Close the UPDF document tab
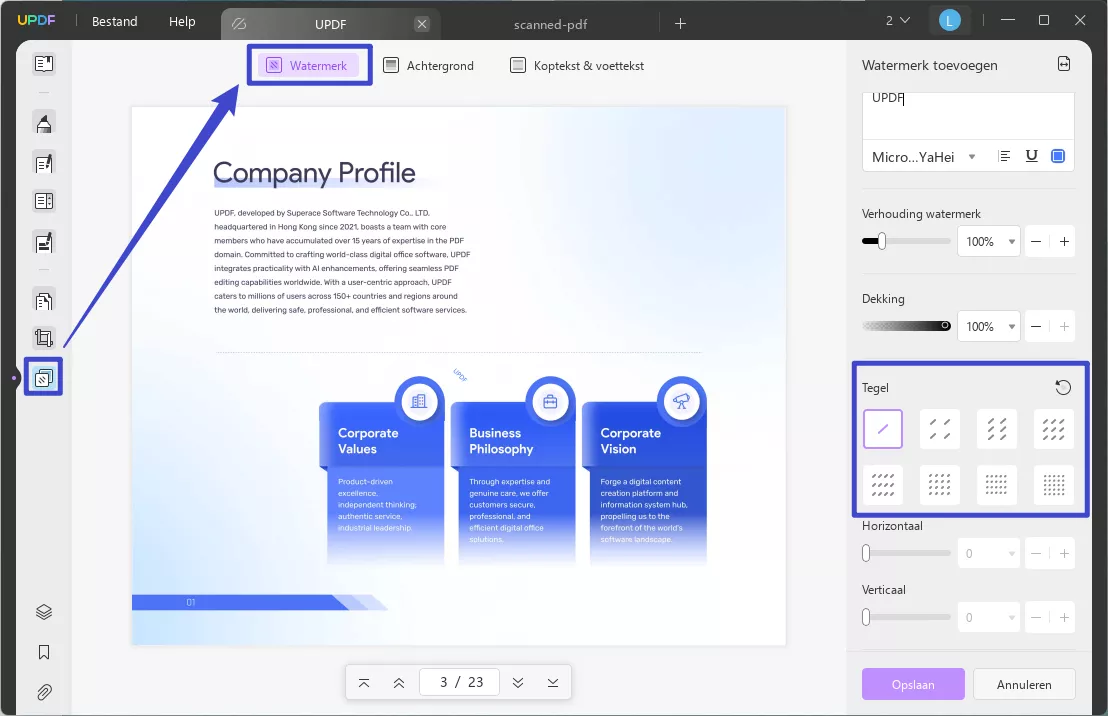This screenshot has height=716, width=1108. (422, 24)
